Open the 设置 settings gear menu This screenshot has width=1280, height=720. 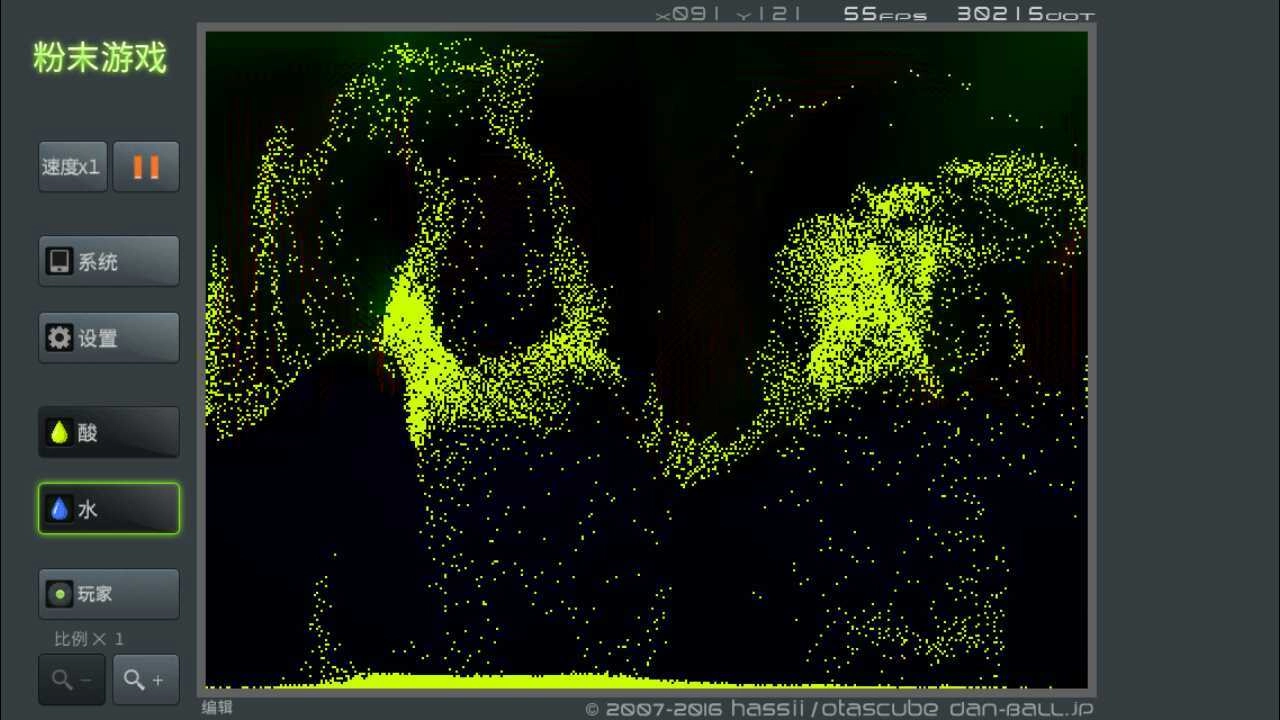109,338
